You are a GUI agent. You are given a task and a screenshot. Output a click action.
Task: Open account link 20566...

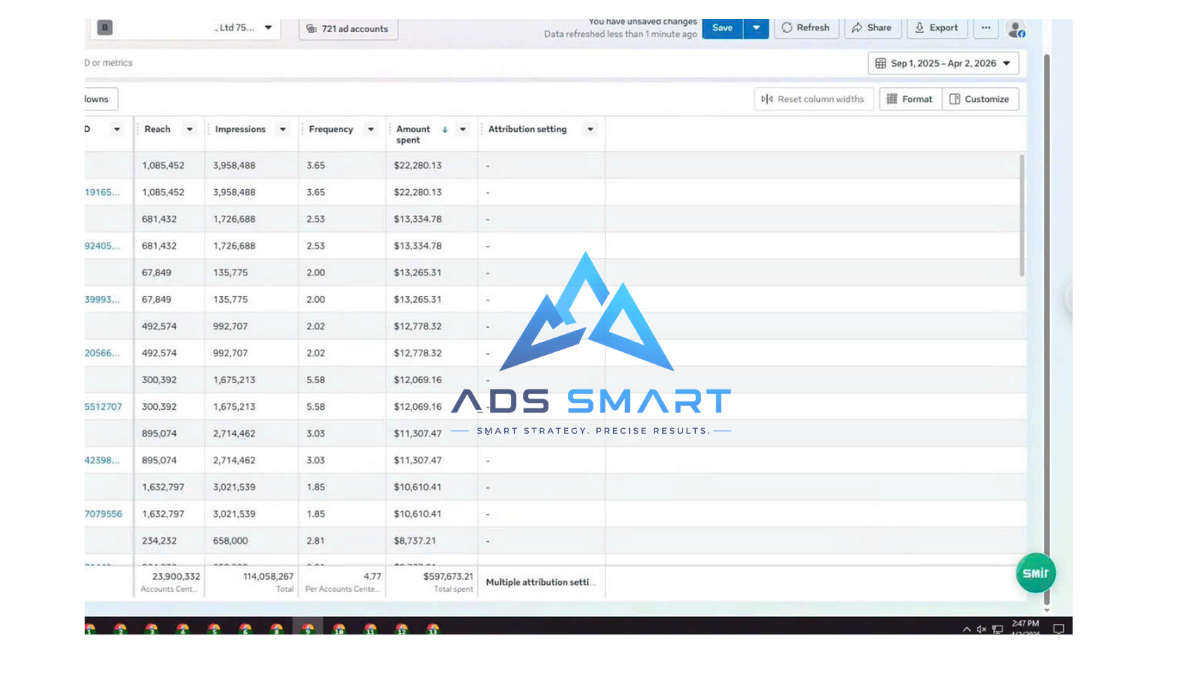102,353
